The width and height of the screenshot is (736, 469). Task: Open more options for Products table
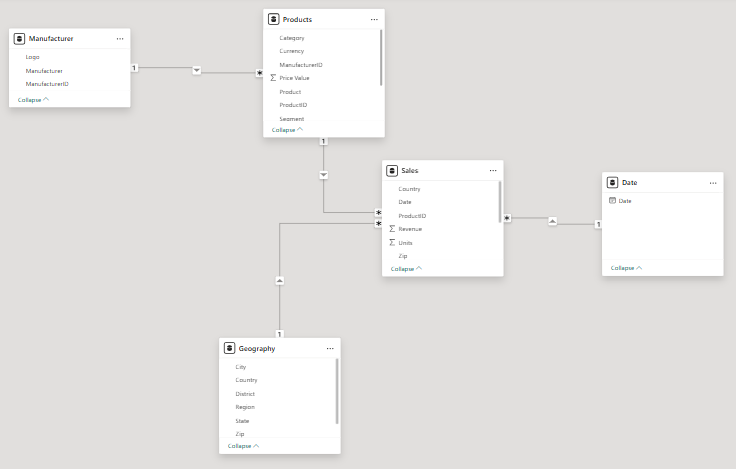(374, 20)
